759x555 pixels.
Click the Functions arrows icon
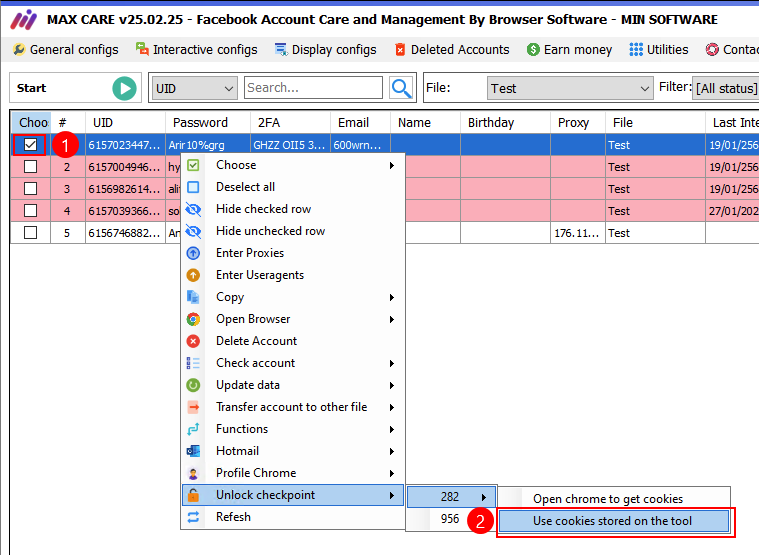point(193,429)
